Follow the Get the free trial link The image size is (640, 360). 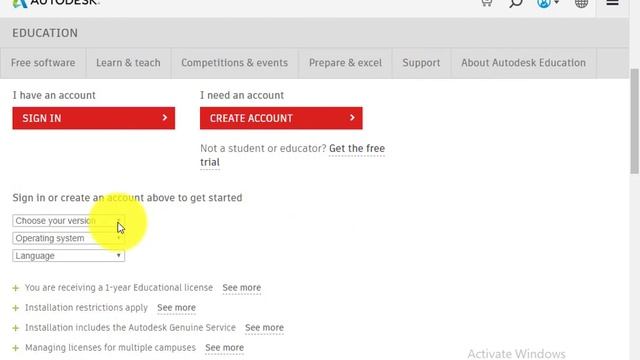(x=357, y=149)
